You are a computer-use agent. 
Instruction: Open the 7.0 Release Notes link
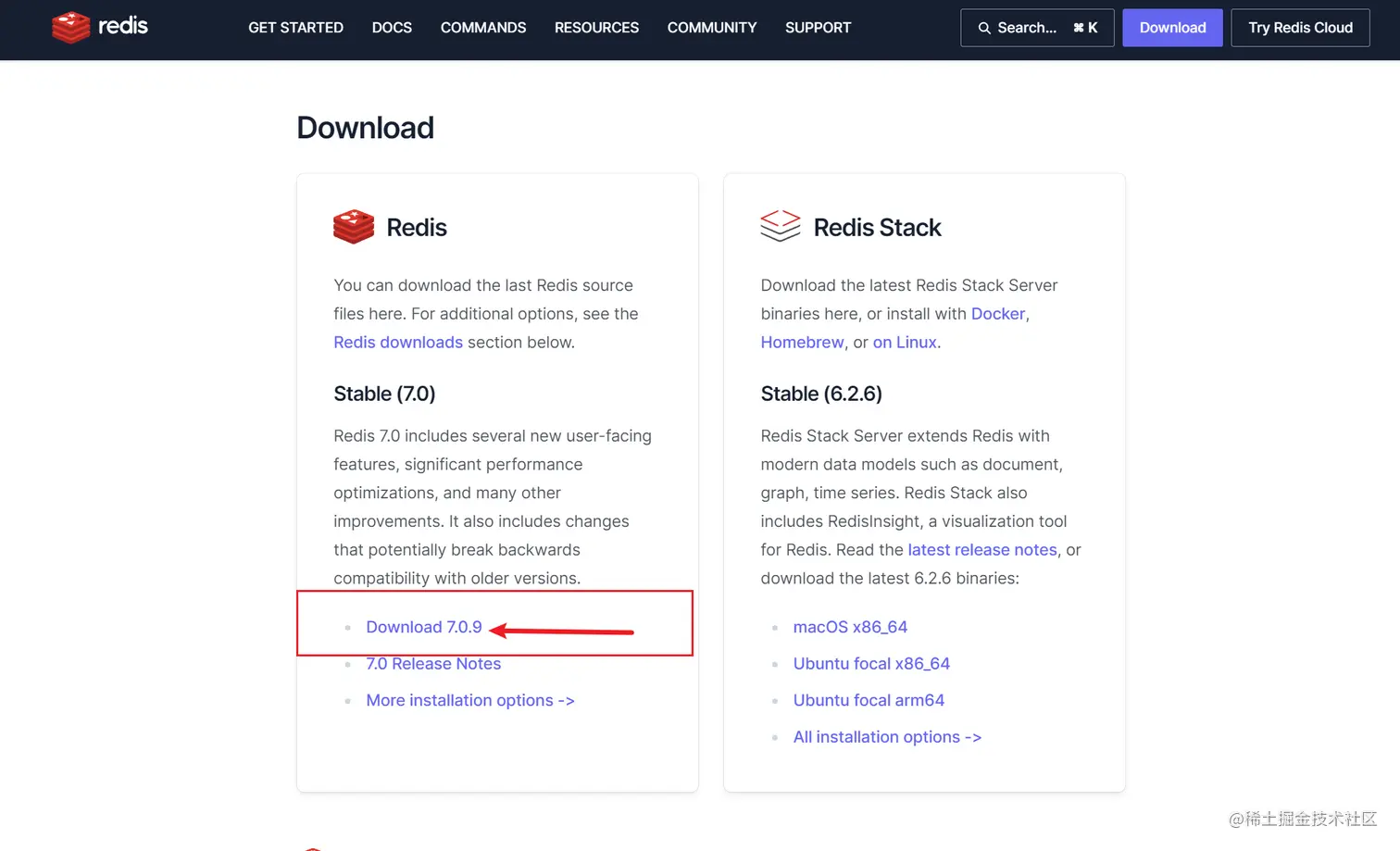433,664
